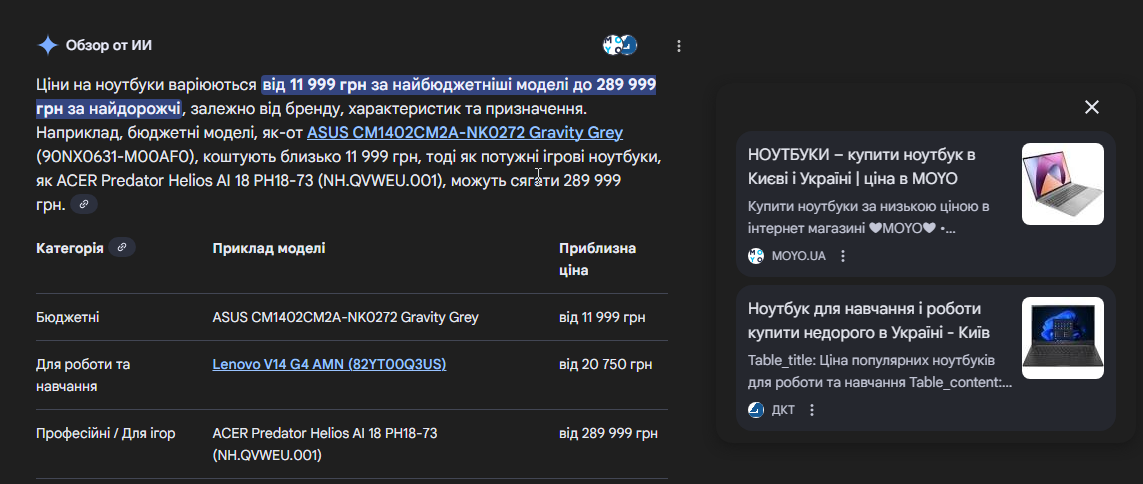Screen dimensions: 1143x484
Task: Click the 'Категорія' column header
Action: pyautogui.click(x=69, y=249)
